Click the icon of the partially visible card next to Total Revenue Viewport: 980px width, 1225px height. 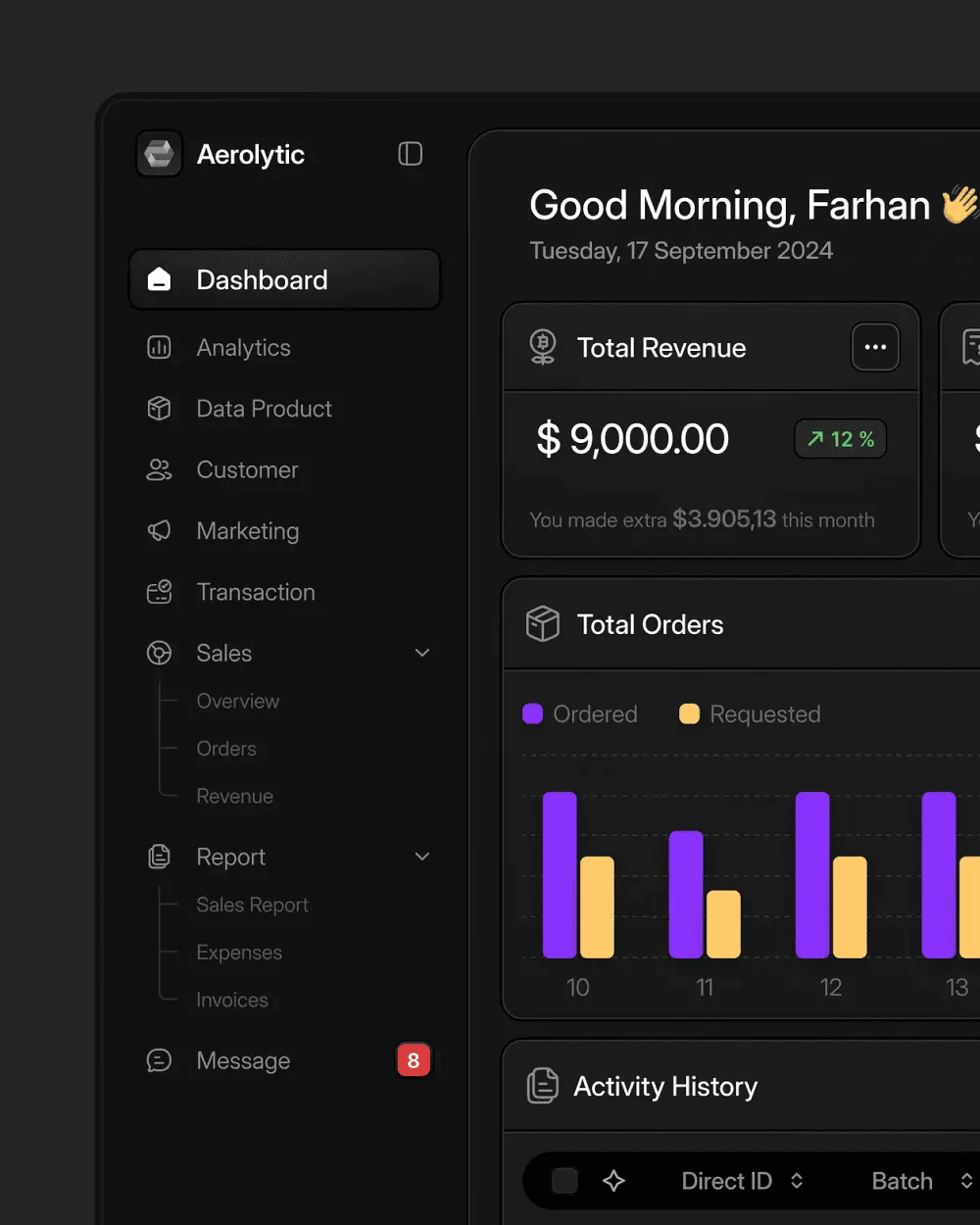point(971,347)
